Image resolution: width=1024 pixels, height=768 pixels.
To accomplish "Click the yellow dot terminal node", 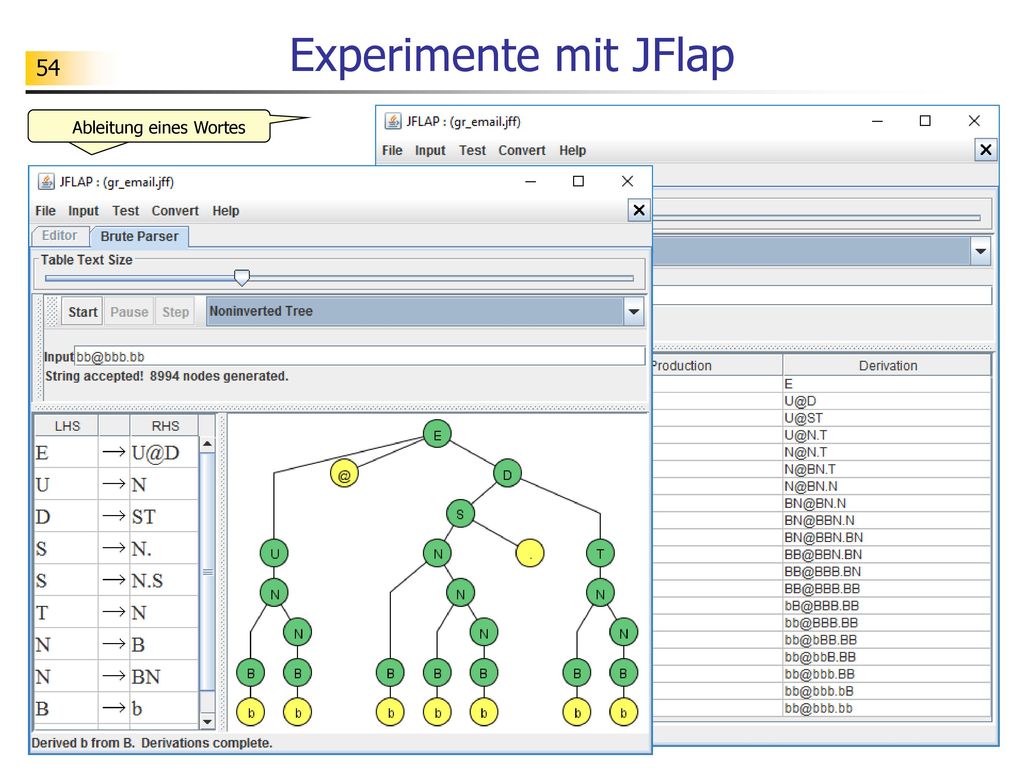I will click(x=530, y=554).
